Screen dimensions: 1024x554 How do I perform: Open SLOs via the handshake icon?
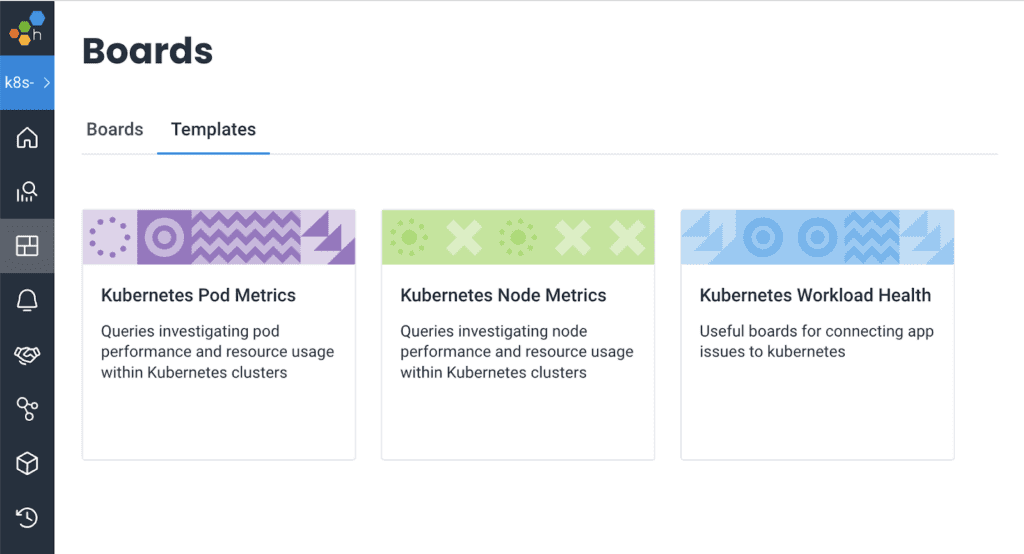pos(27,354)
